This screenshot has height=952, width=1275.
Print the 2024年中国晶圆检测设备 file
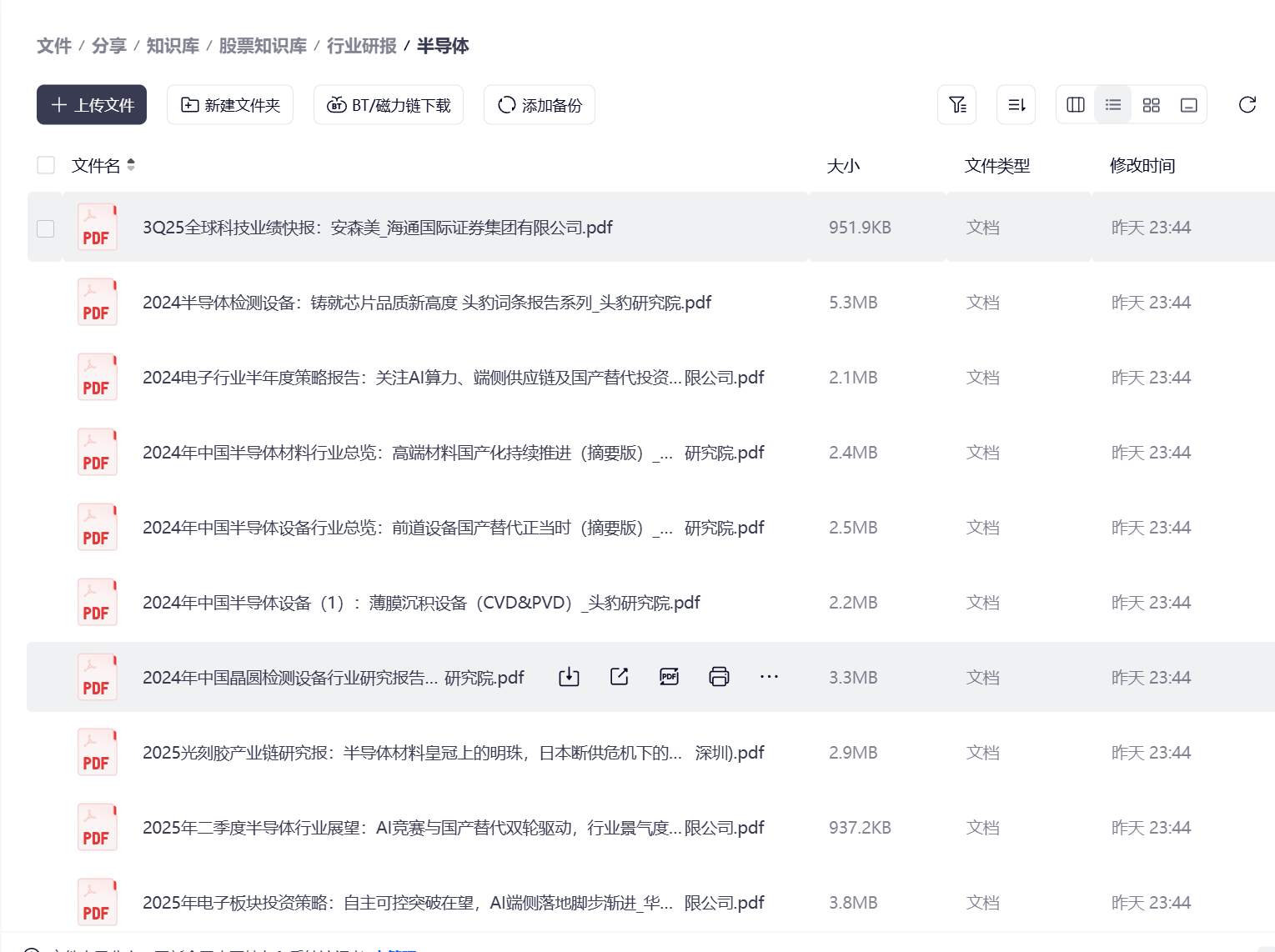[719, 677]
